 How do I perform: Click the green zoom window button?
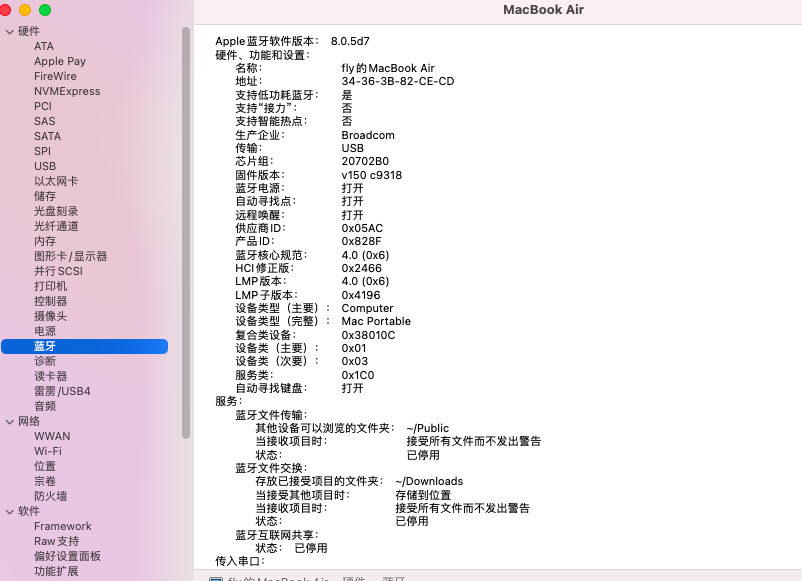pos(45,10)
